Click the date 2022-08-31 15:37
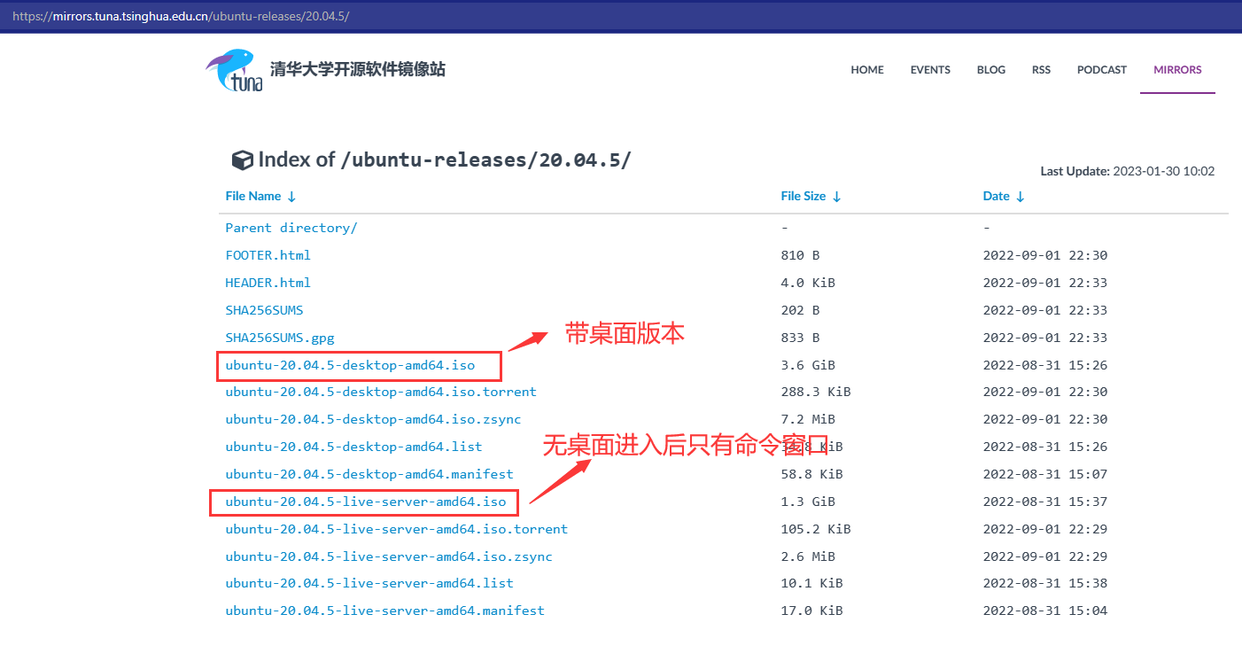The height and width of the screenshot is (669, 1242). click(1045, 501)
